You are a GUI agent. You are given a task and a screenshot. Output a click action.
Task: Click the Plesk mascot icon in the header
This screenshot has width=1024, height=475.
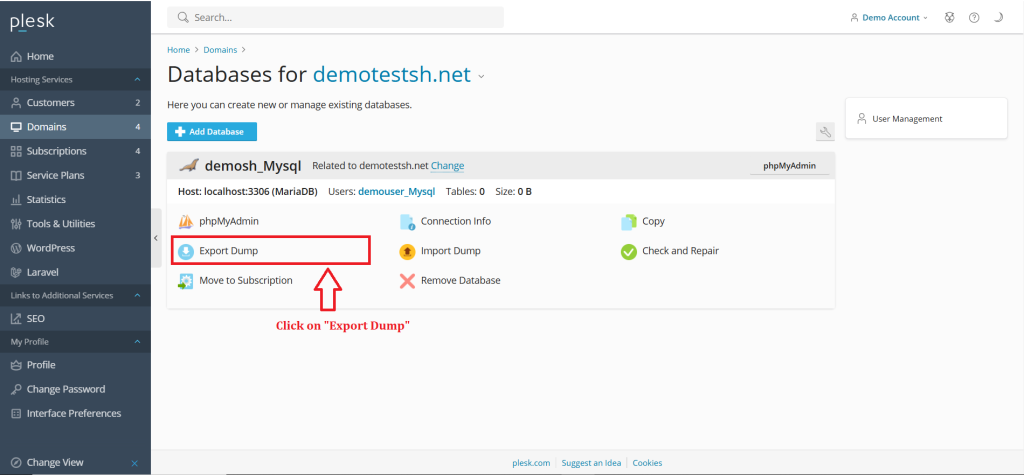tap(950, 18)
